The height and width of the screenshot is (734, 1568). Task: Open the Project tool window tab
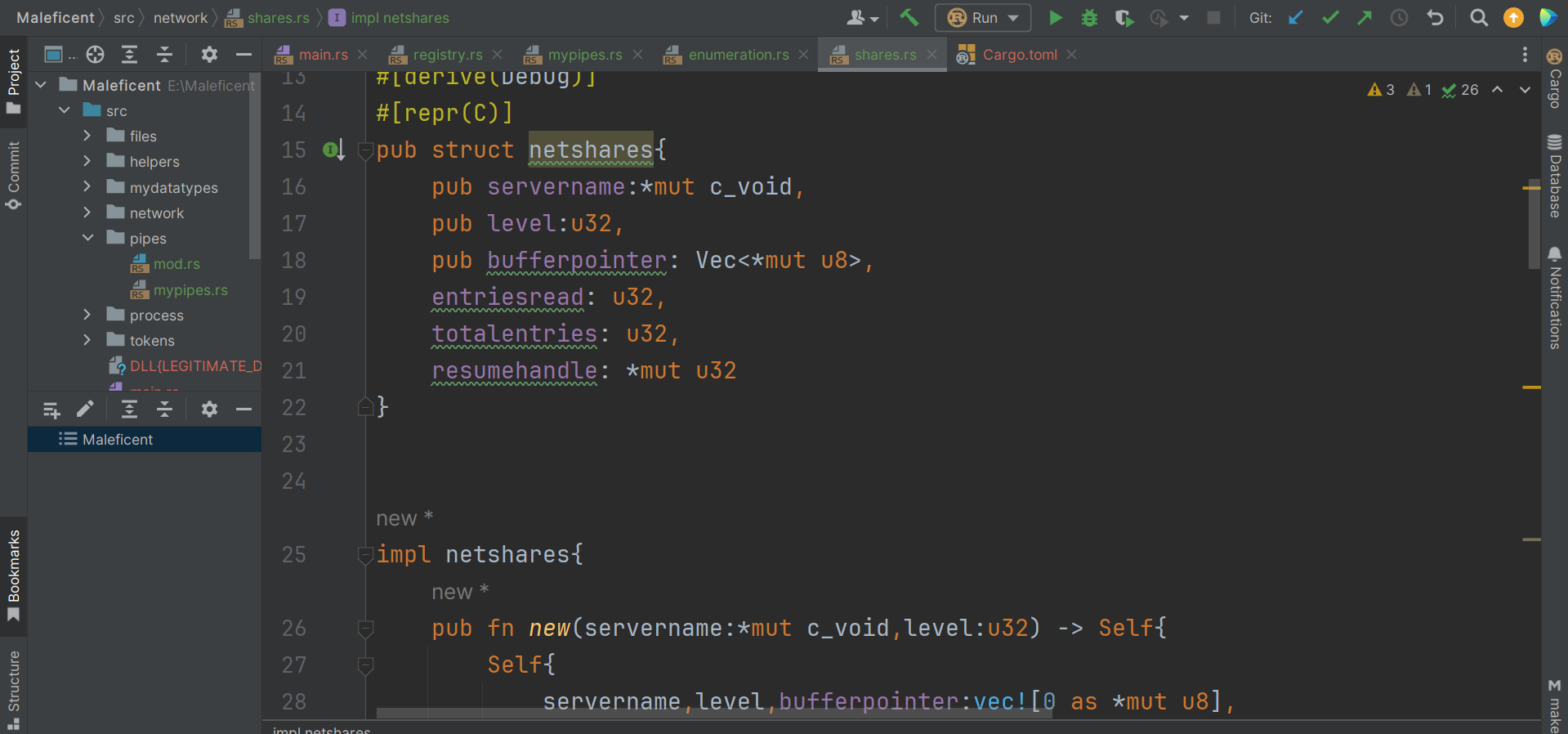tap(14, 81)
